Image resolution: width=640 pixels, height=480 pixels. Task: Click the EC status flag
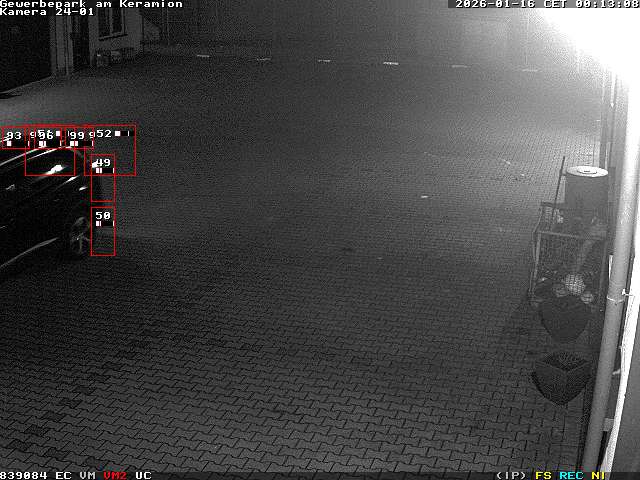pyautogui.click(x=63, y=475)
